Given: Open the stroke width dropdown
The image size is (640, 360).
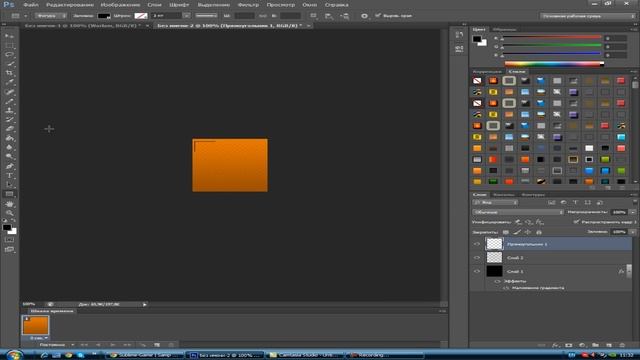Looking at the screenshot, I should click(186, 16).
